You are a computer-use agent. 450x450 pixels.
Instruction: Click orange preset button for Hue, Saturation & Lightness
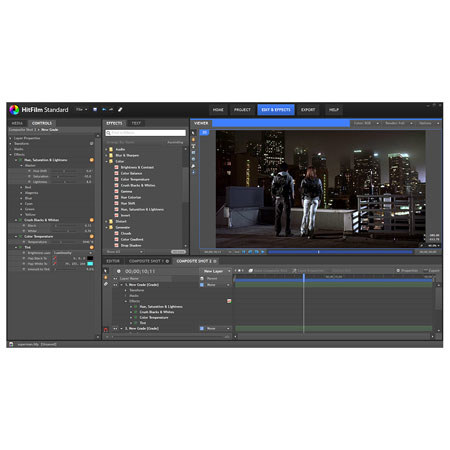92,160
